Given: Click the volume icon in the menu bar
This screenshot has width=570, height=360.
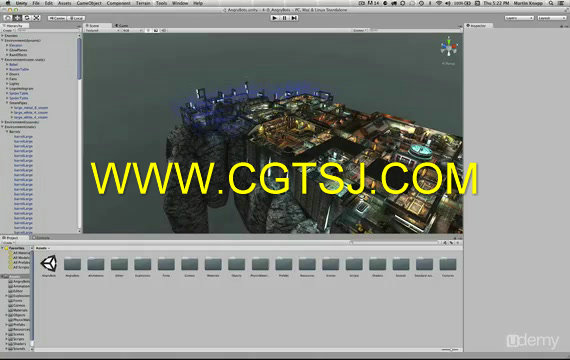Looking at the screenshot, I should pyautogui.click(x=448, y=3).
